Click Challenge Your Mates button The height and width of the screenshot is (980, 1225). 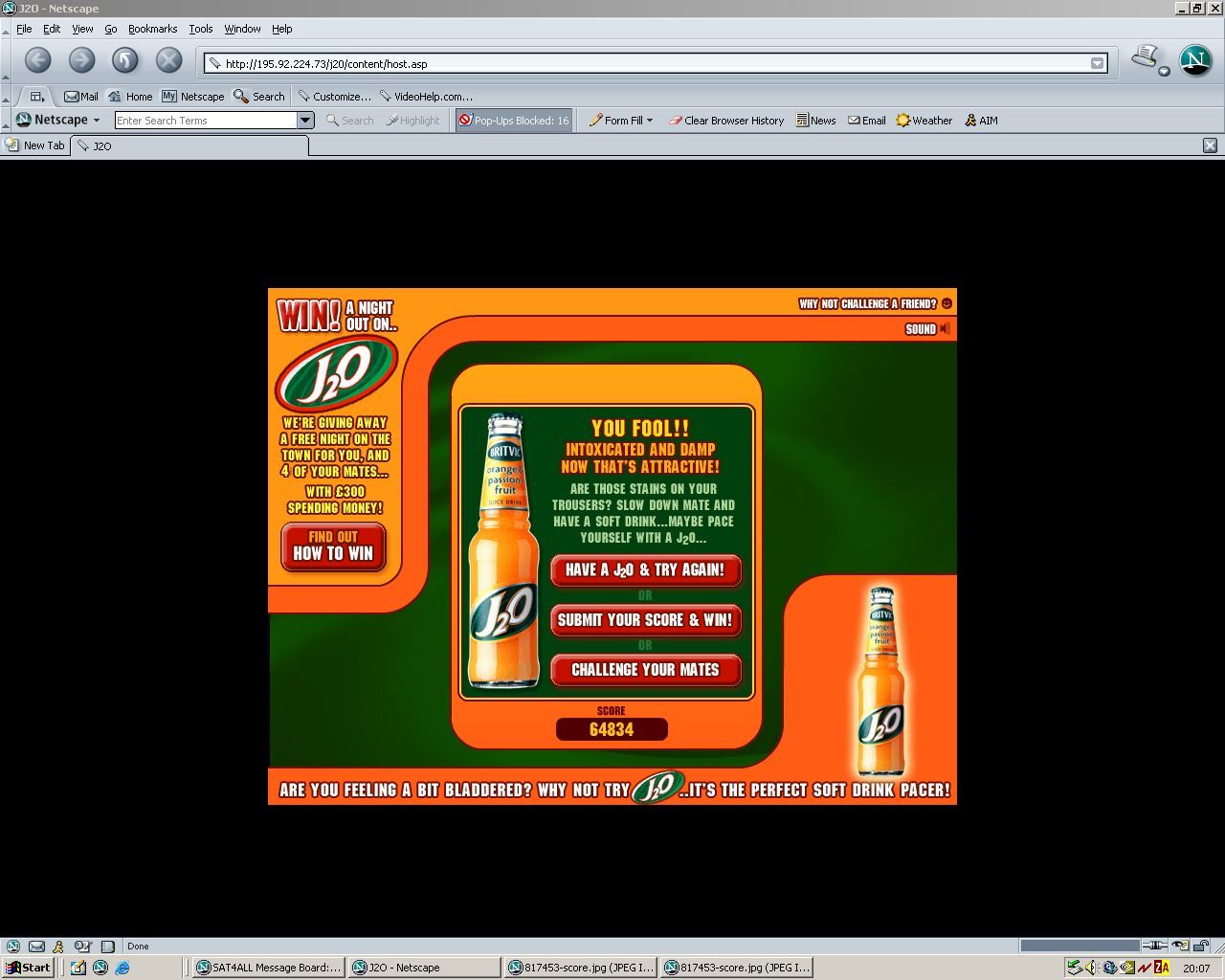(646, 670)
